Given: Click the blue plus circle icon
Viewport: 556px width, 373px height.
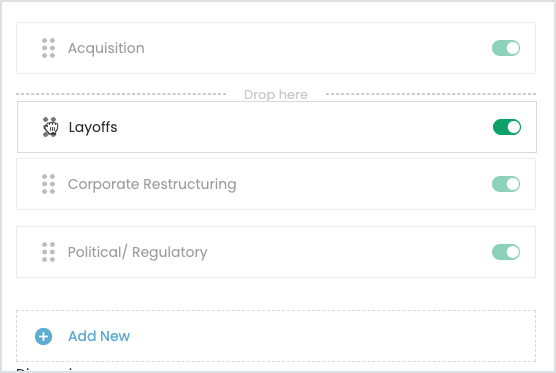Looking at the screenshot, I should coord(43,336).
